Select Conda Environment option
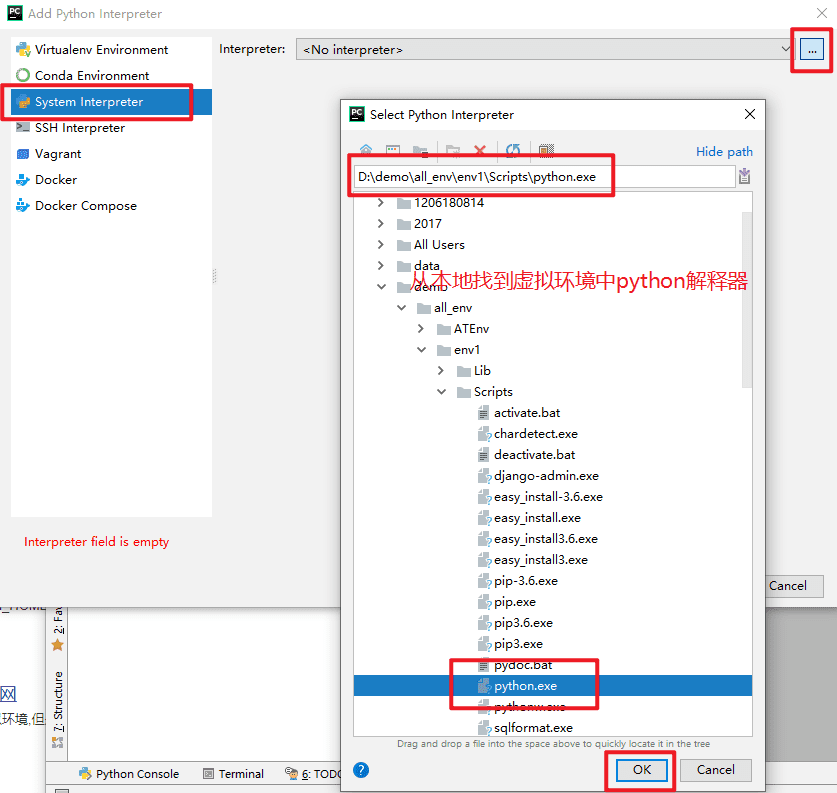The height and width of the screenshot is (793, 837). coord(111,76)
